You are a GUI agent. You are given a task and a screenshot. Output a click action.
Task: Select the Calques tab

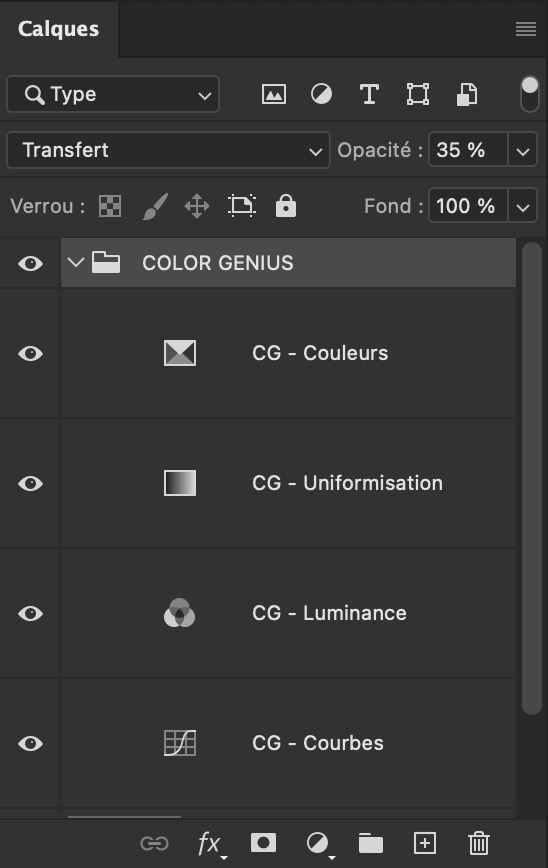pos(59,29)
